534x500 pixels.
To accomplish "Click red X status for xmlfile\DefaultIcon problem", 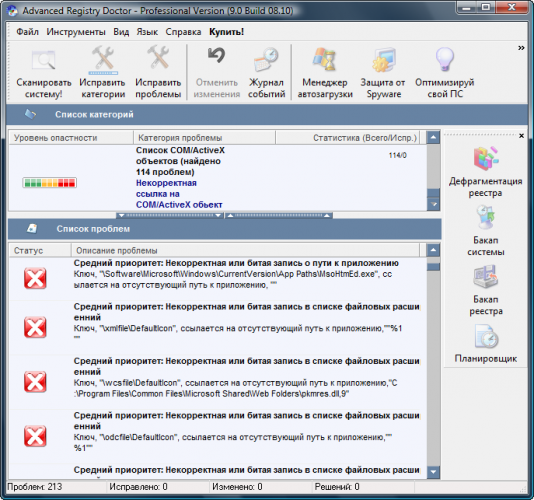I will point(35,327).
